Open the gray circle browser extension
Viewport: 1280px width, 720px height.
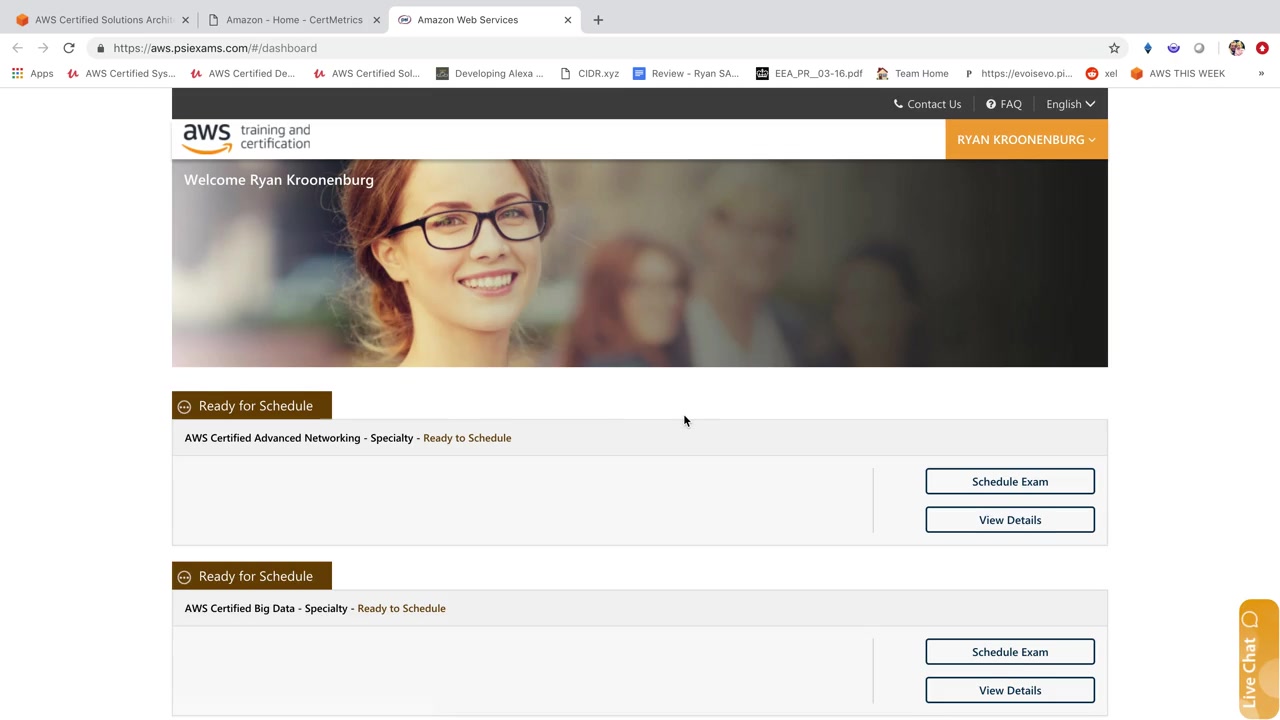(x=1199, y=48)
